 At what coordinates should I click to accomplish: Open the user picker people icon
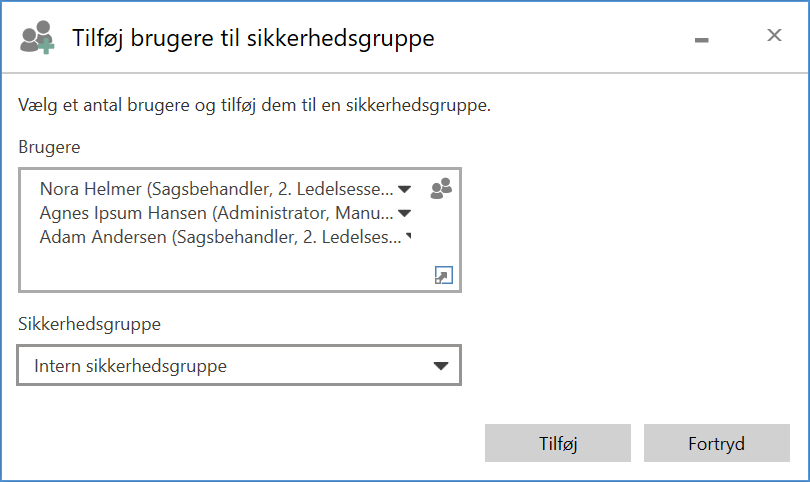(x=441, y=187)
